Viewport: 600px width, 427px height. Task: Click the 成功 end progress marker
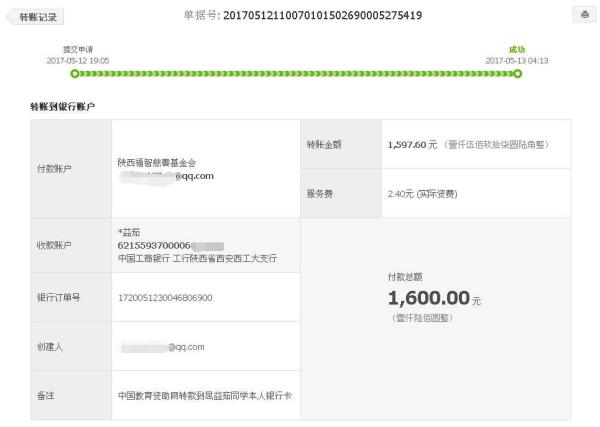point(517,73)
